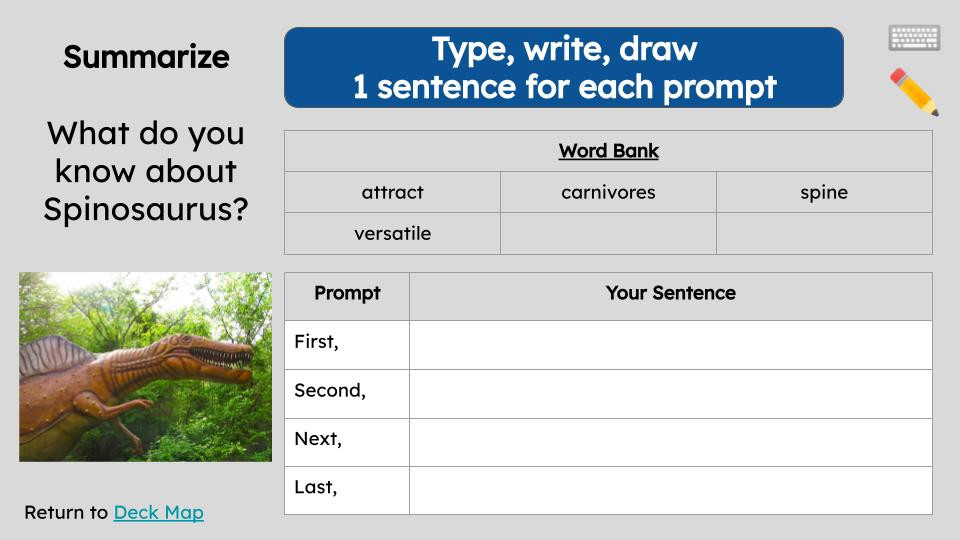Select the word 'versatile' in Word Bank
This screenshot has height=540, width=960.
(392, 233)
